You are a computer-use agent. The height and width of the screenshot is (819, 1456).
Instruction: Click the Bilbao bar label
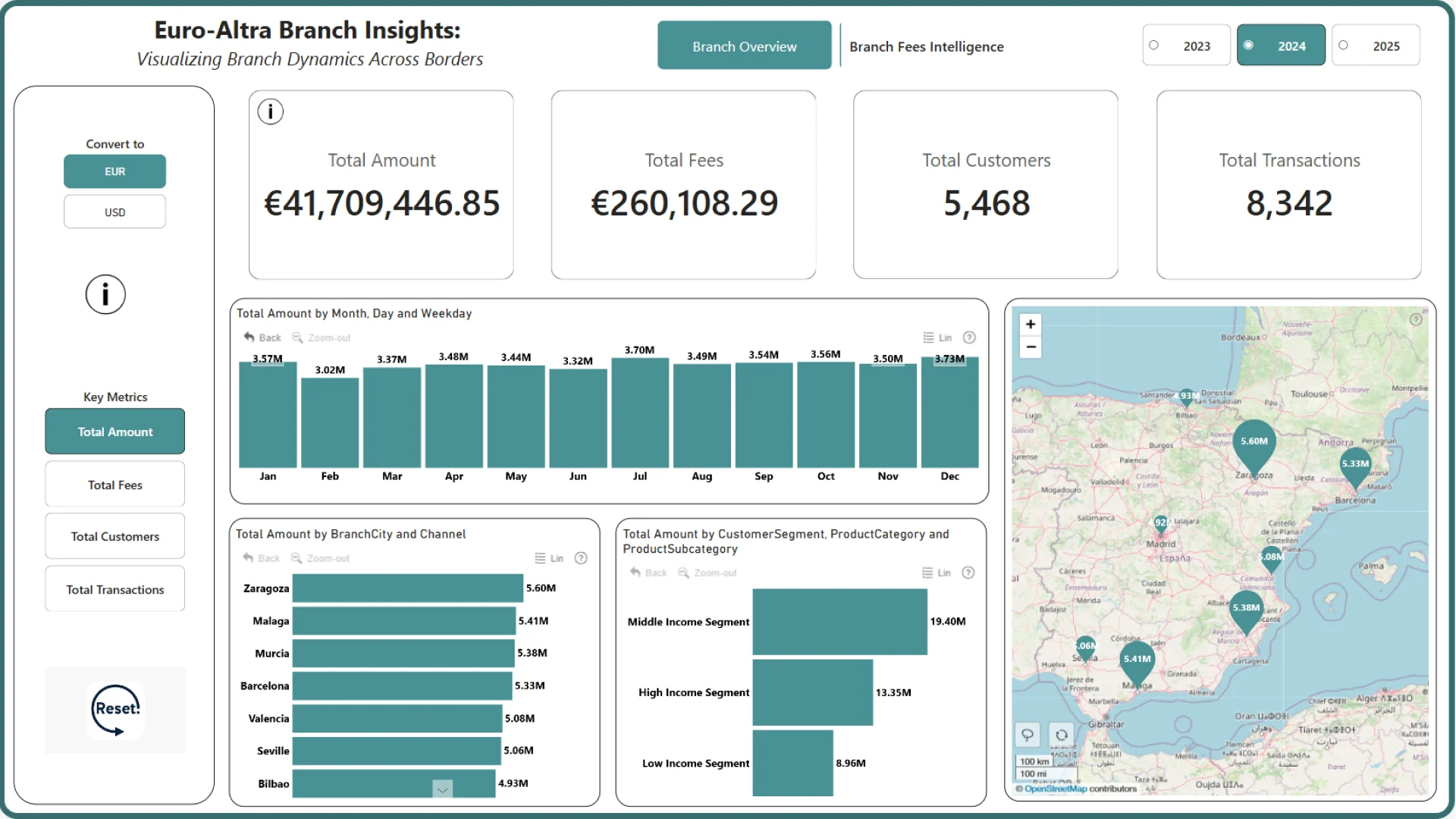click(x=274, y=783)
